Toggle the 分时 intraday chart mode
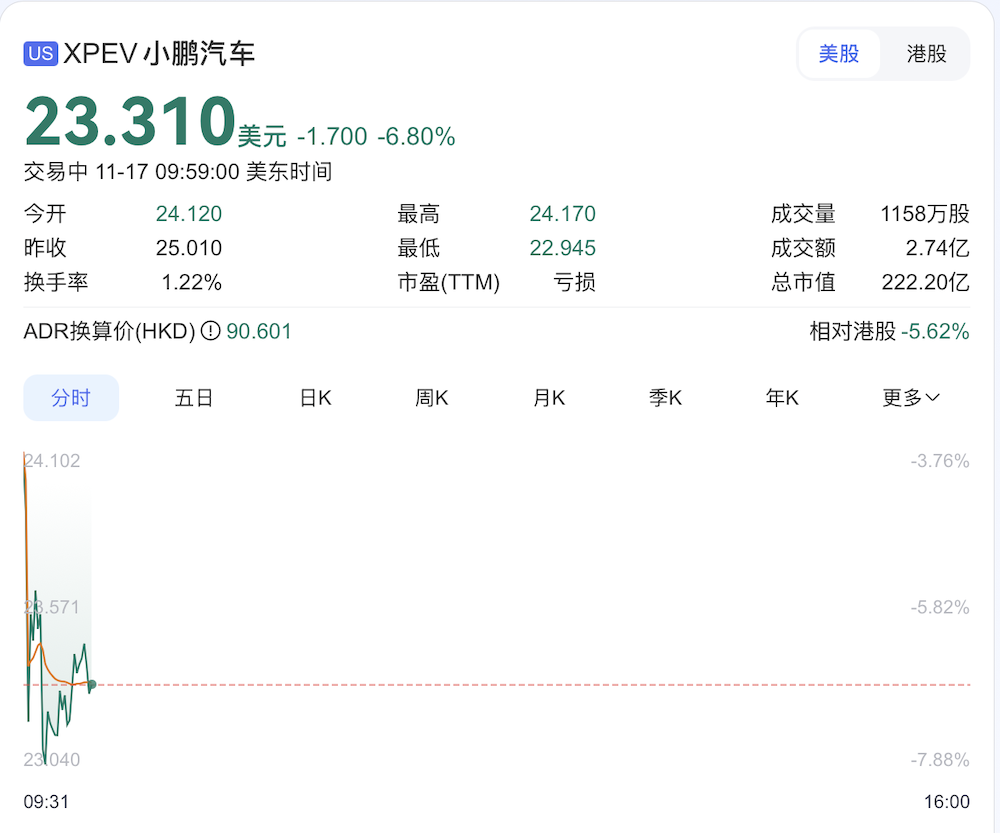This screenshot has height=833, width=1000. tap(70, 397)
